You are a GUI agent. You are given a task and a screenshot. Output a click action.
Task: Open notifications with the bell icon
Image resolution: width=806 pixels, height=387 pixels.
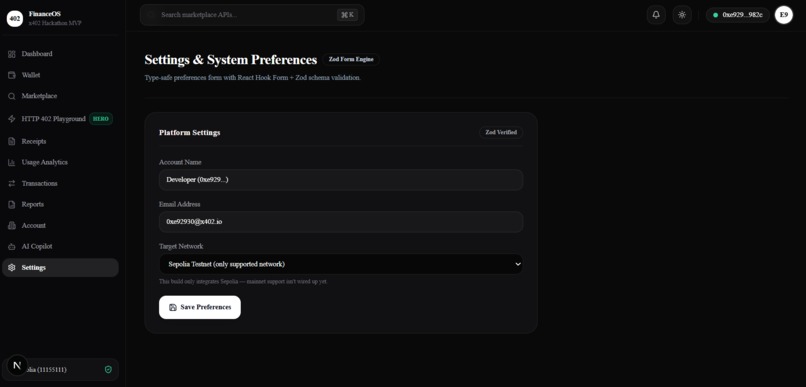coord(656,15)
